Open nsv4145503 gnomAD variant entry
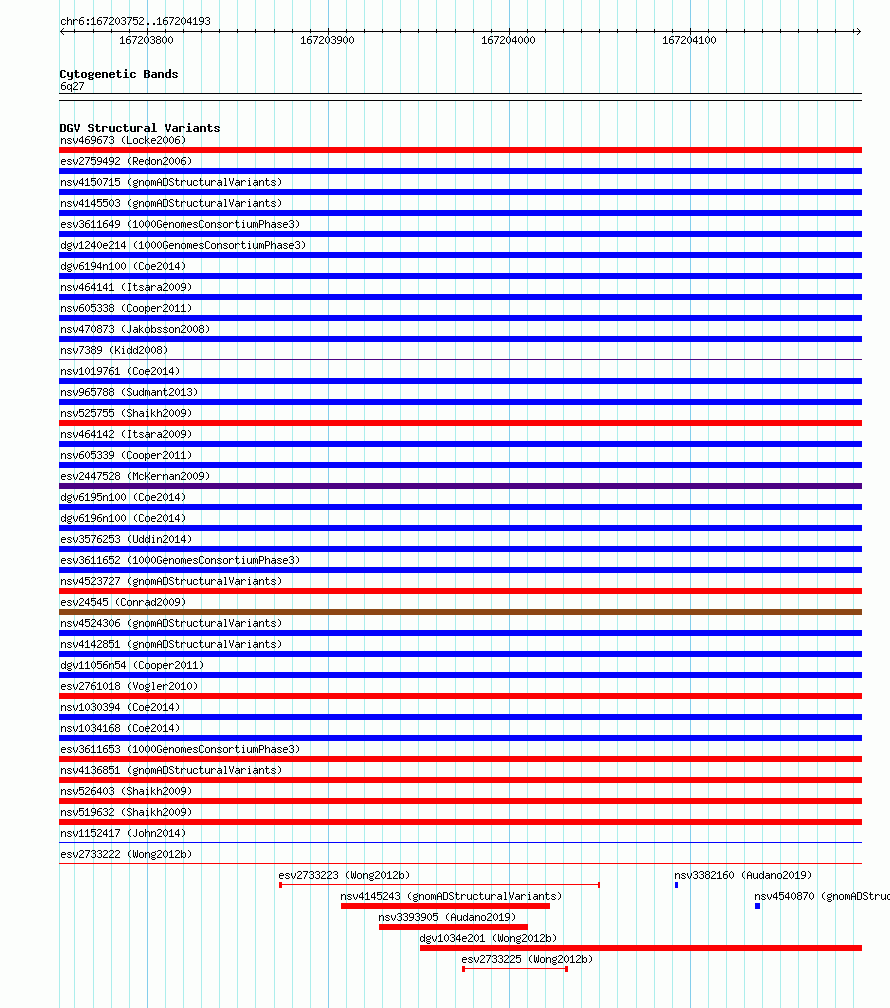Image resolution: width=890 pixels, height=1008 pixels. click(x=171, y=203)
